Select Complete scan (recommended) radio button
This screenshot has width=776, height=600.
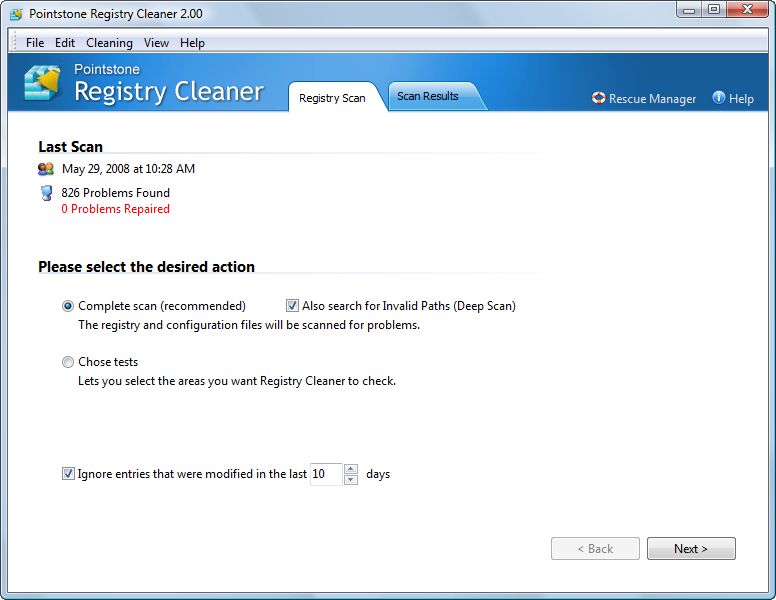pos(68,306)
